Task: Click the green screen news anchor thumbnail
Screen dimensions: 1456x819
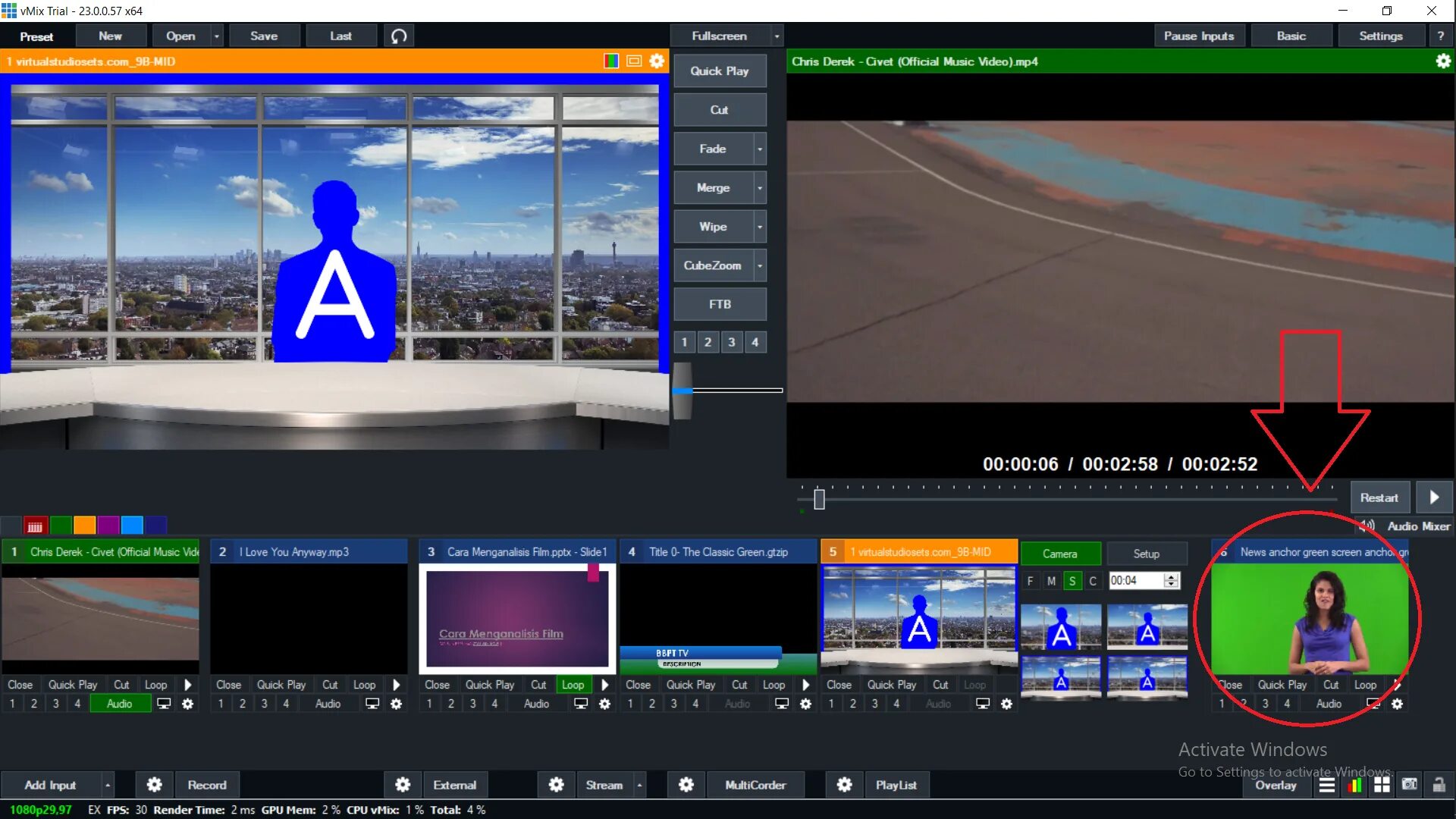Action: click(x=1310, y=618)
